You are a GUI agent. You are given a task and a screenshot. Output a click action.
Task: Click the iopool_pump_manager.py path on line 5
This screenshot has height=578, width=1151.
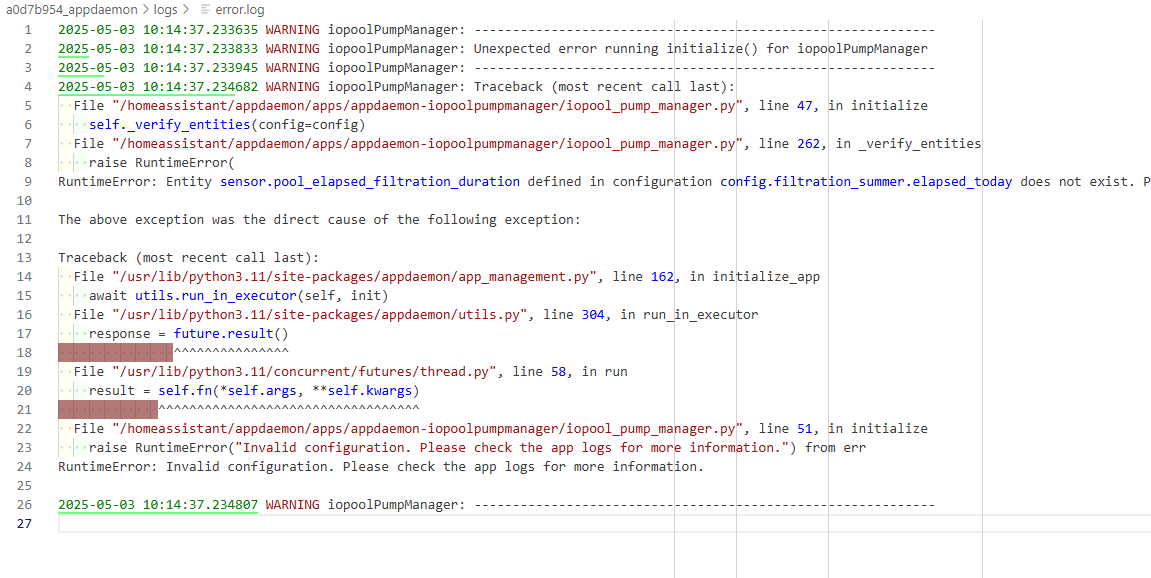pyautogui.click(x=427, y=106)
